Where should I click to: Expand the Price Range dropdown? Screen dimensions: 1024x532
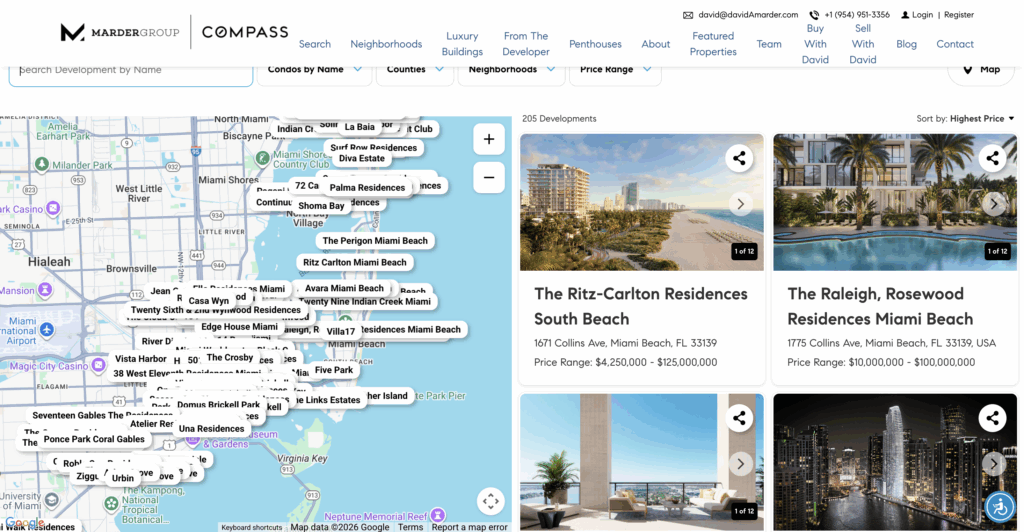click(x=615, y=70)
